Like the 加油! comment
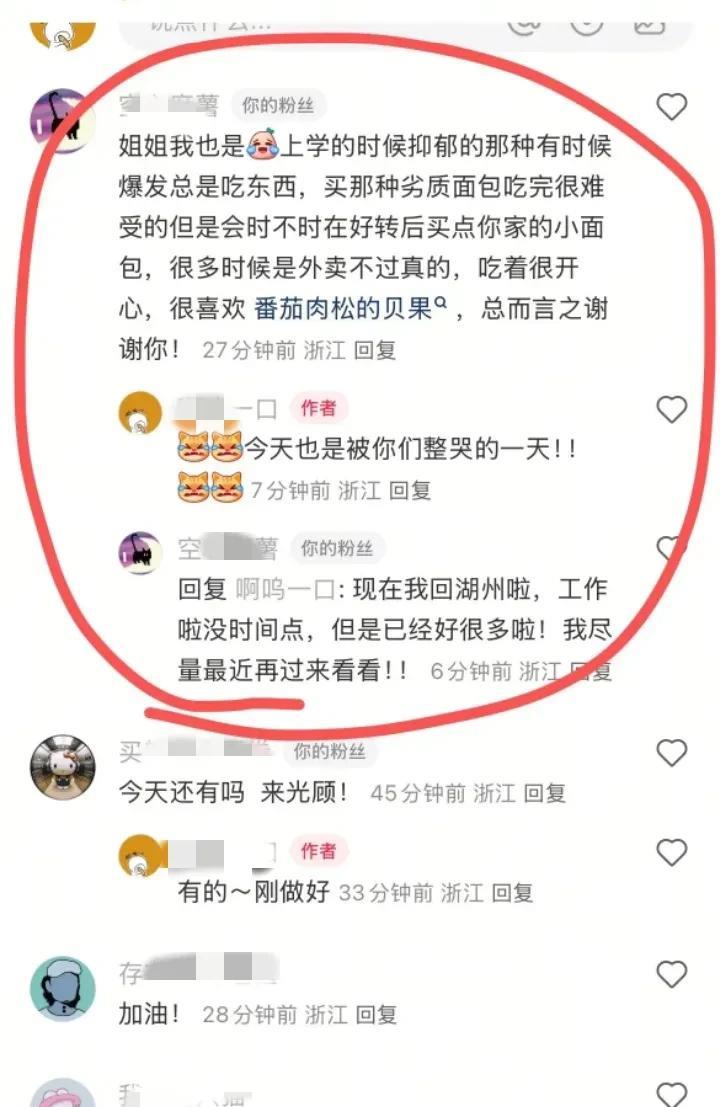Image resolution: width=720 pixels, height=1107 pixels. [671, 974]
